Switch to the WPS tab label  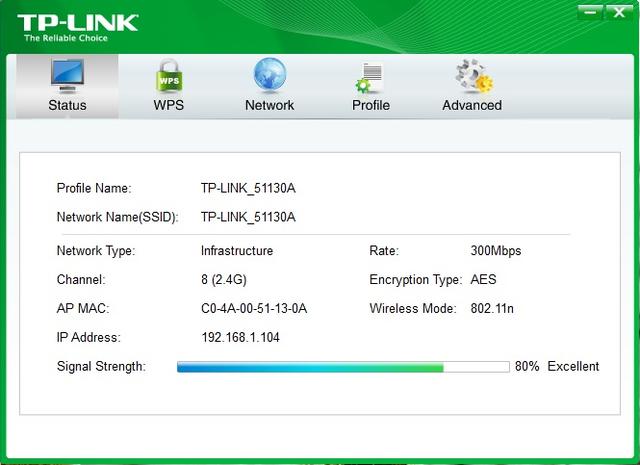169,105
